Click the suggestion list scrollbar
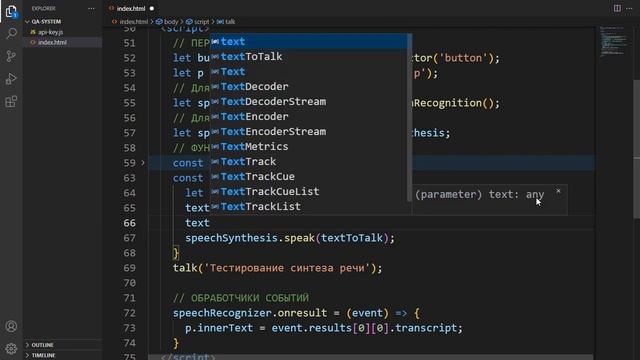640x360 pixels. coord(409,118)
